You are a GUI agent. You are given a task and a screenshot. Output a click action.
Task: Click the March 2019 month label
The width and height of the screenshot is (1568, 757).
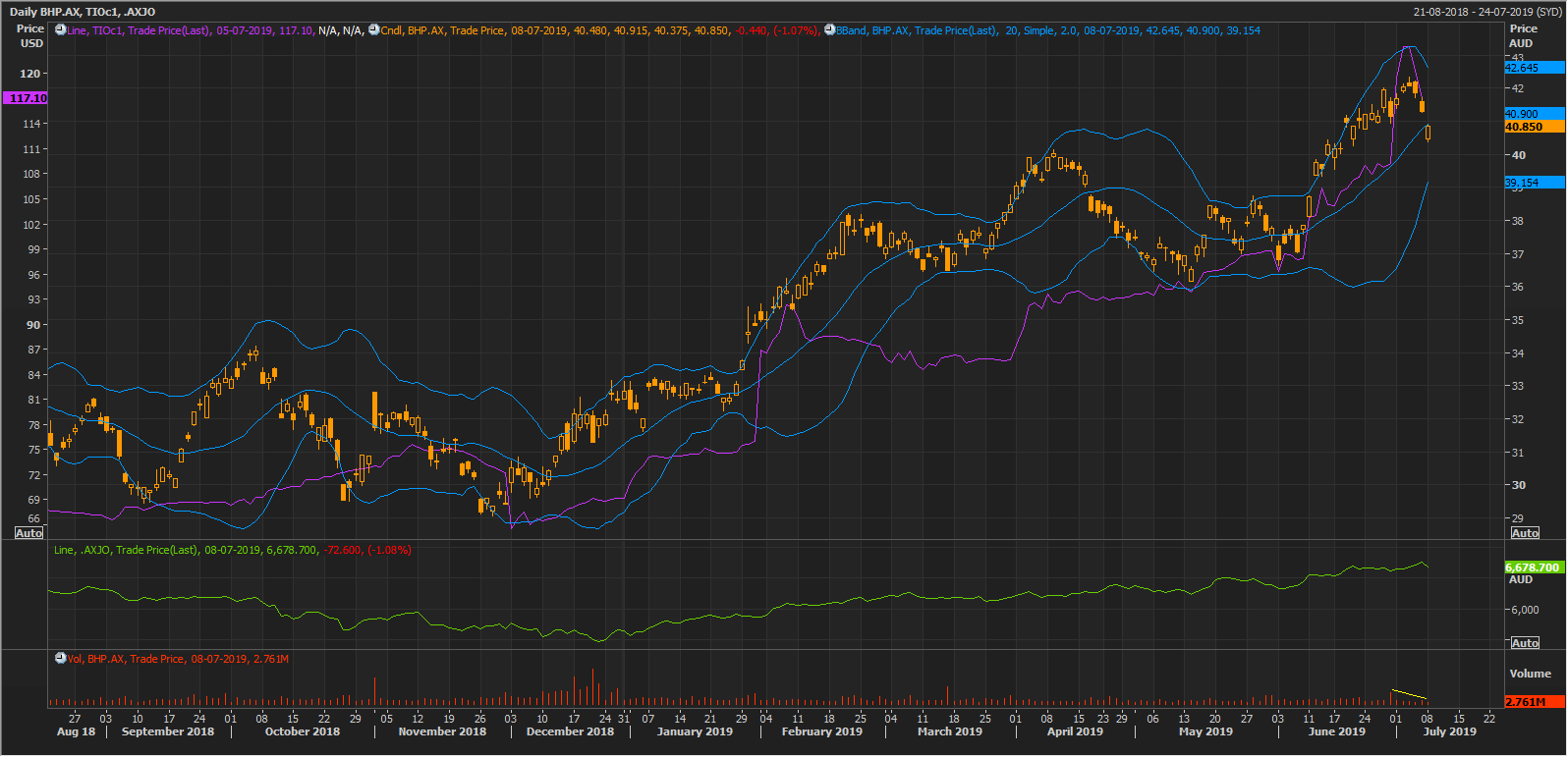[x=950, y=731]
